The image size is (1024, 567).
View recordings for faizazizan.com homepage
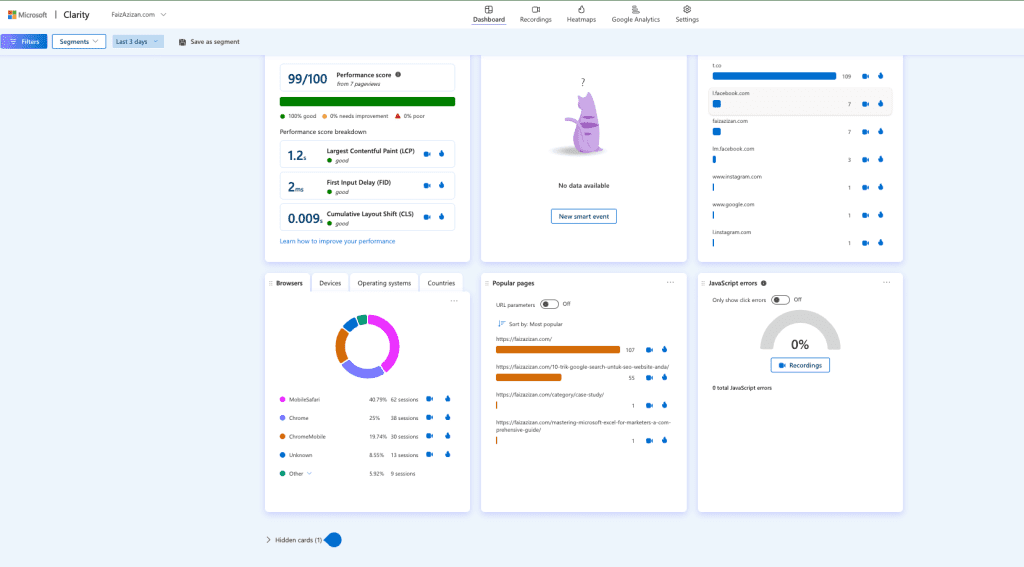[x=649, y=350]
